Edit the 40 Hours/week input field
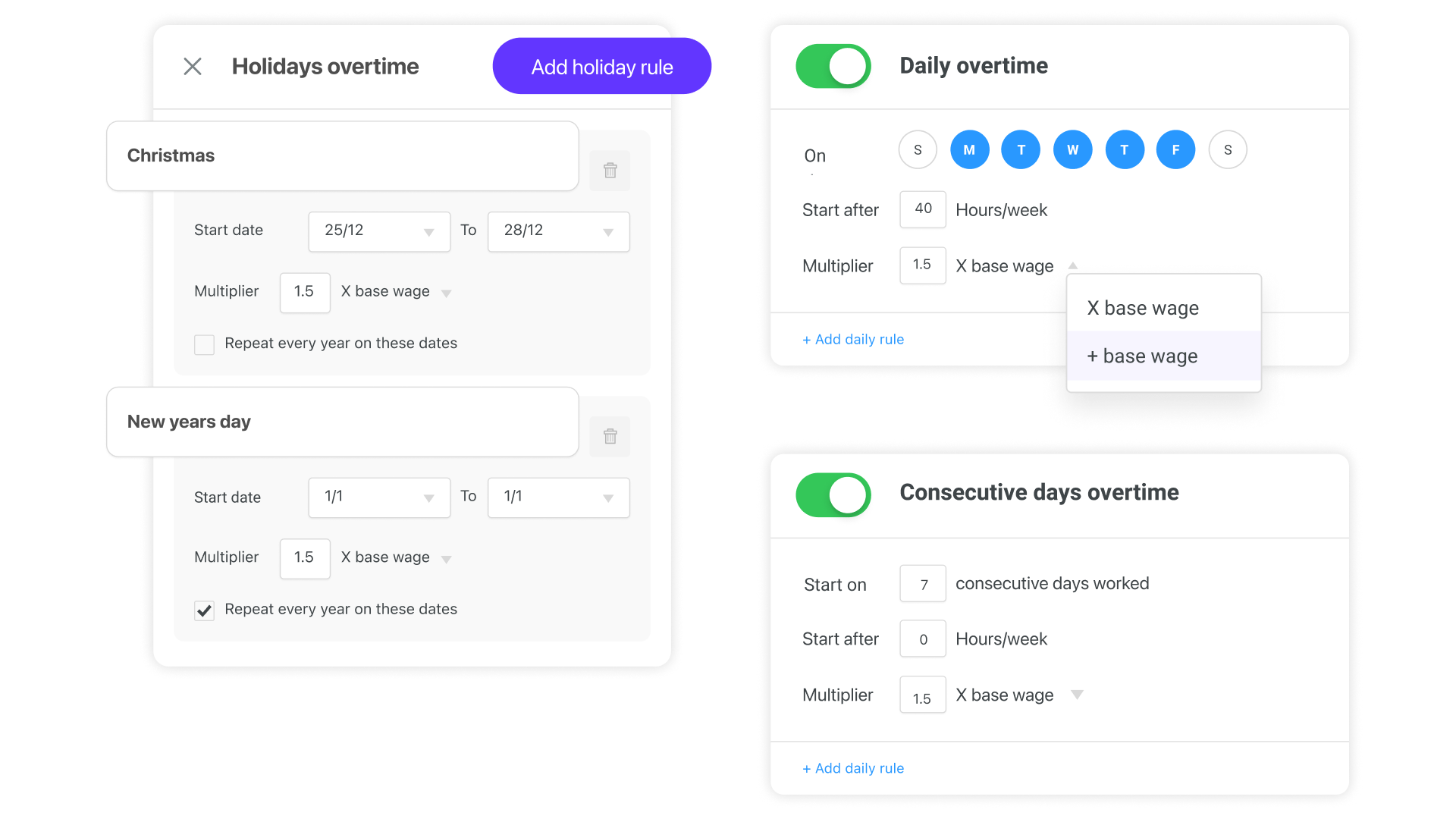The height and width of the screenshot is (819, 1456). point(922,209)
